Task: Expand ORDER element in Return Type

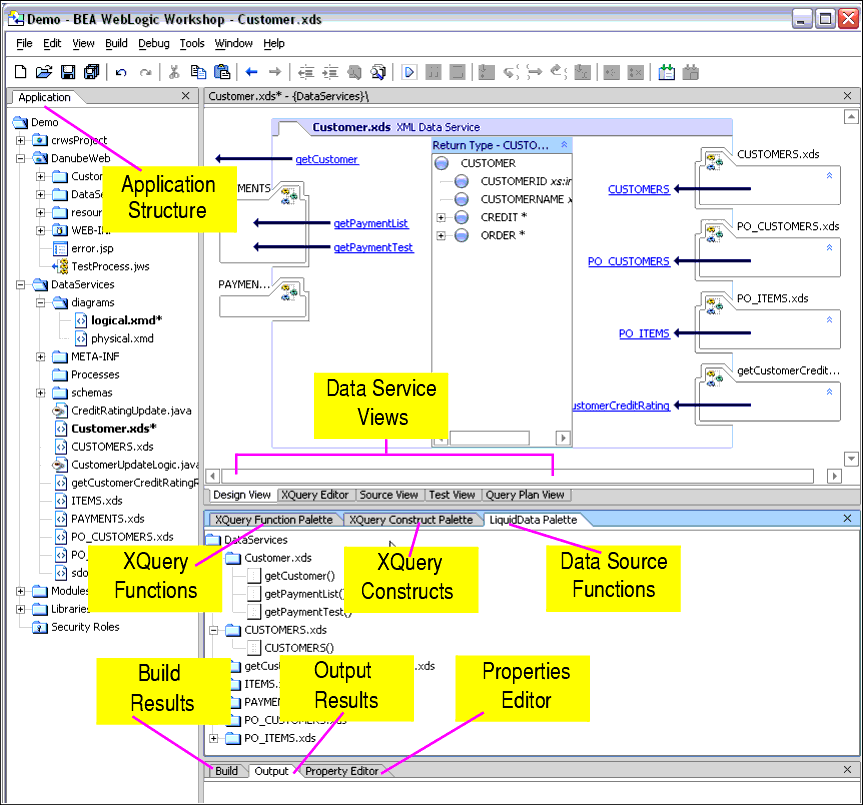Action: (x=441, y=236)
